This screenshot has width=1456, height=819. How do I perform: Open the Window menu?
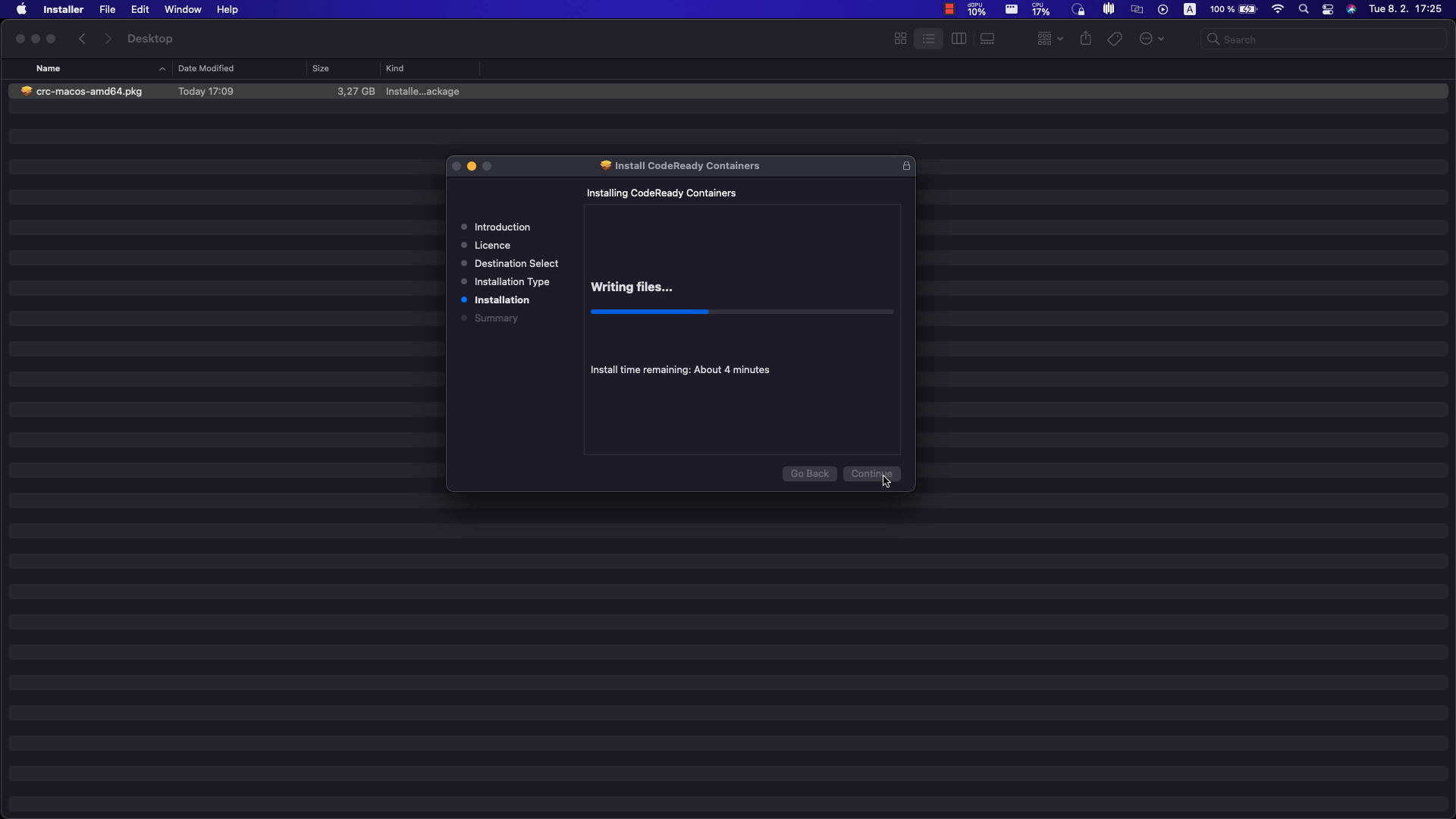click(x=182, y=9)
